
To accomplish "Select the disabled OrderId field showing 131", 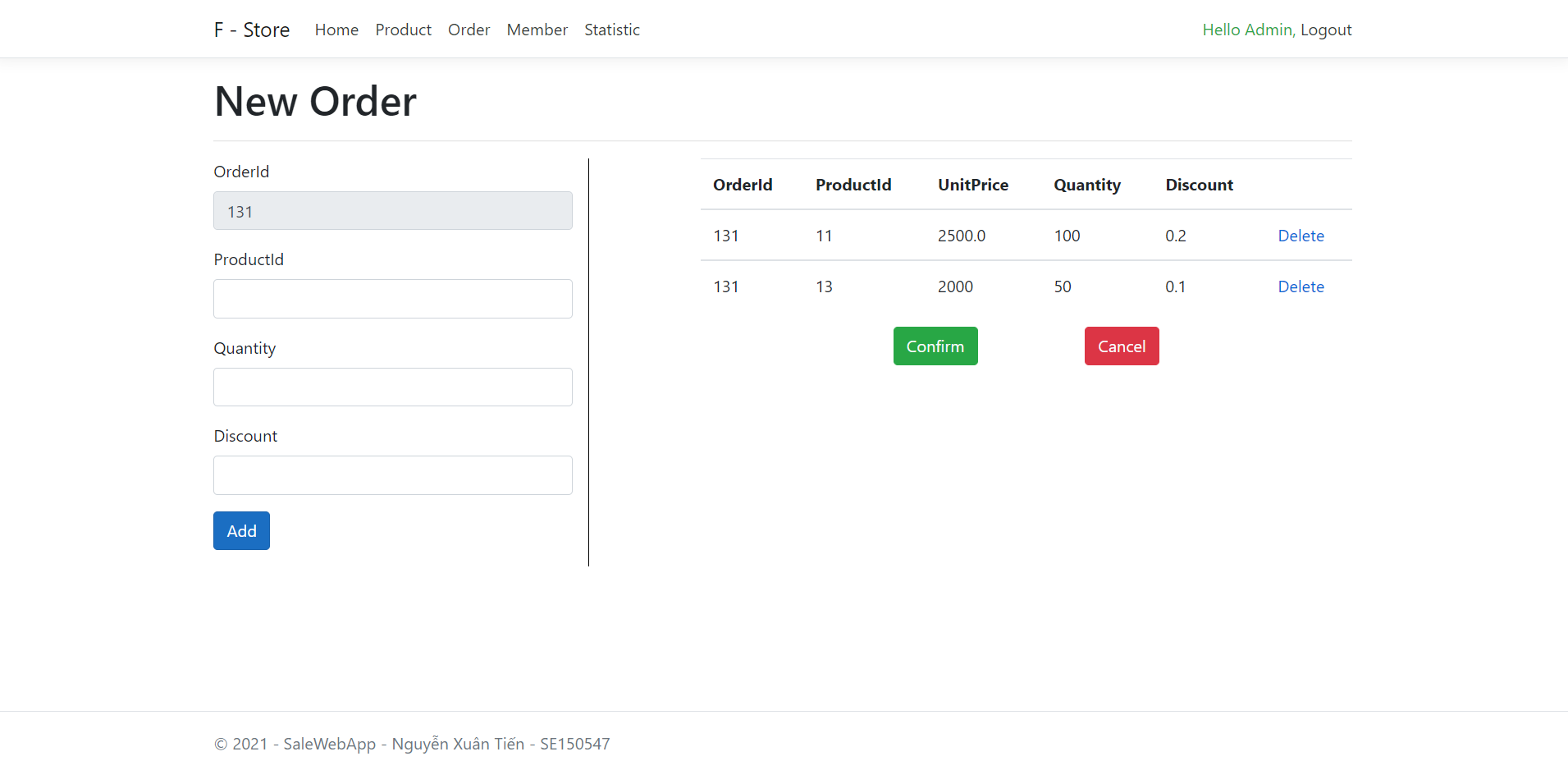I will 392,210.
